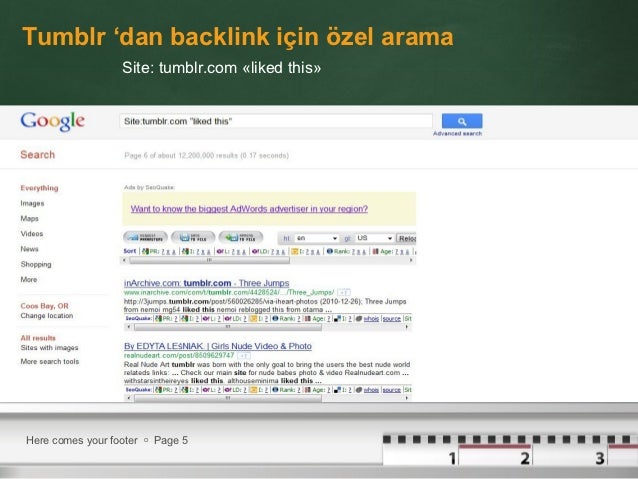Select Shopping in left sidebar
The height and width of the screenshot is (479, 638).
pos(36,265)
